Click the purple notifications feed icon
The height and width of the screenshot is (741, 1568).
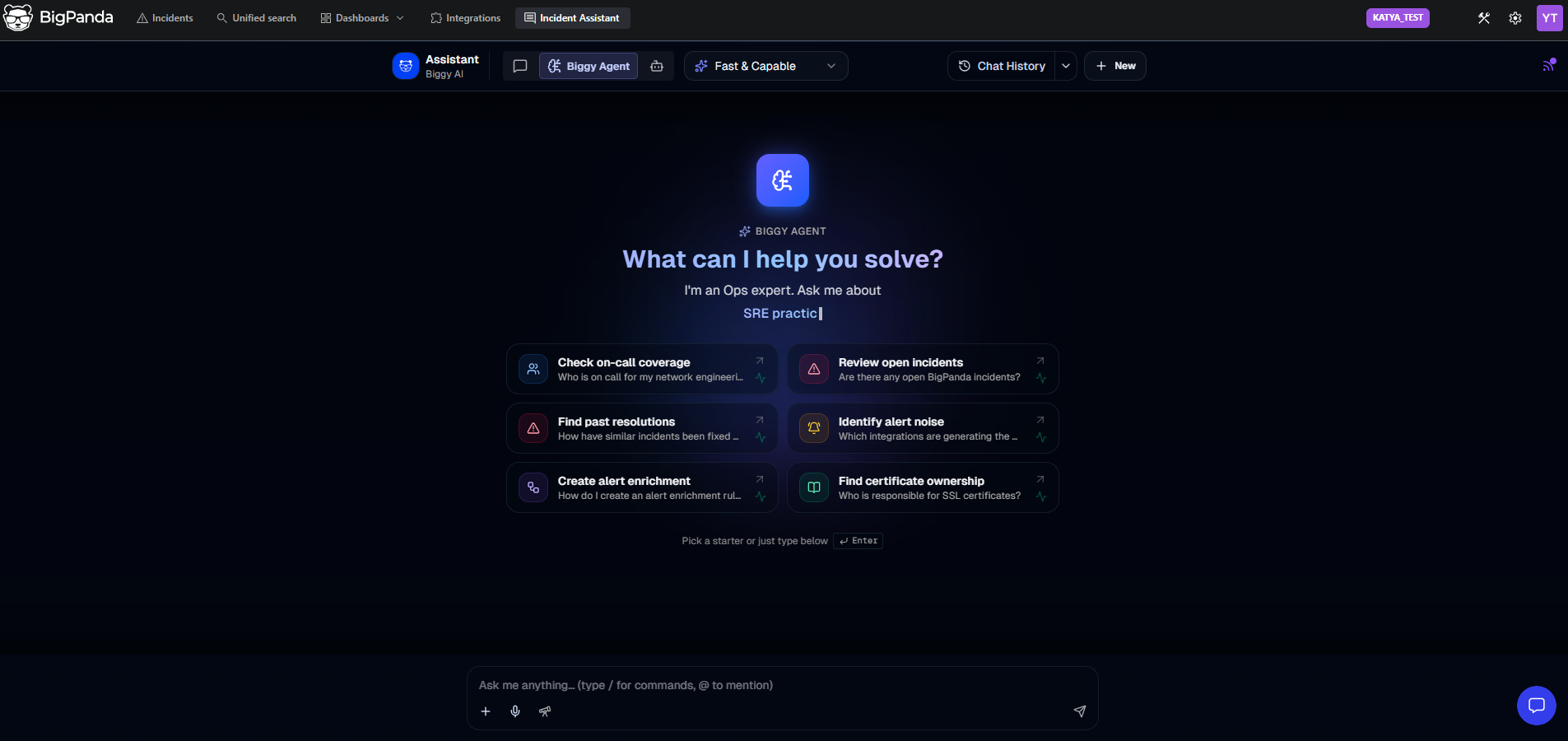(x=1548, y=65)
